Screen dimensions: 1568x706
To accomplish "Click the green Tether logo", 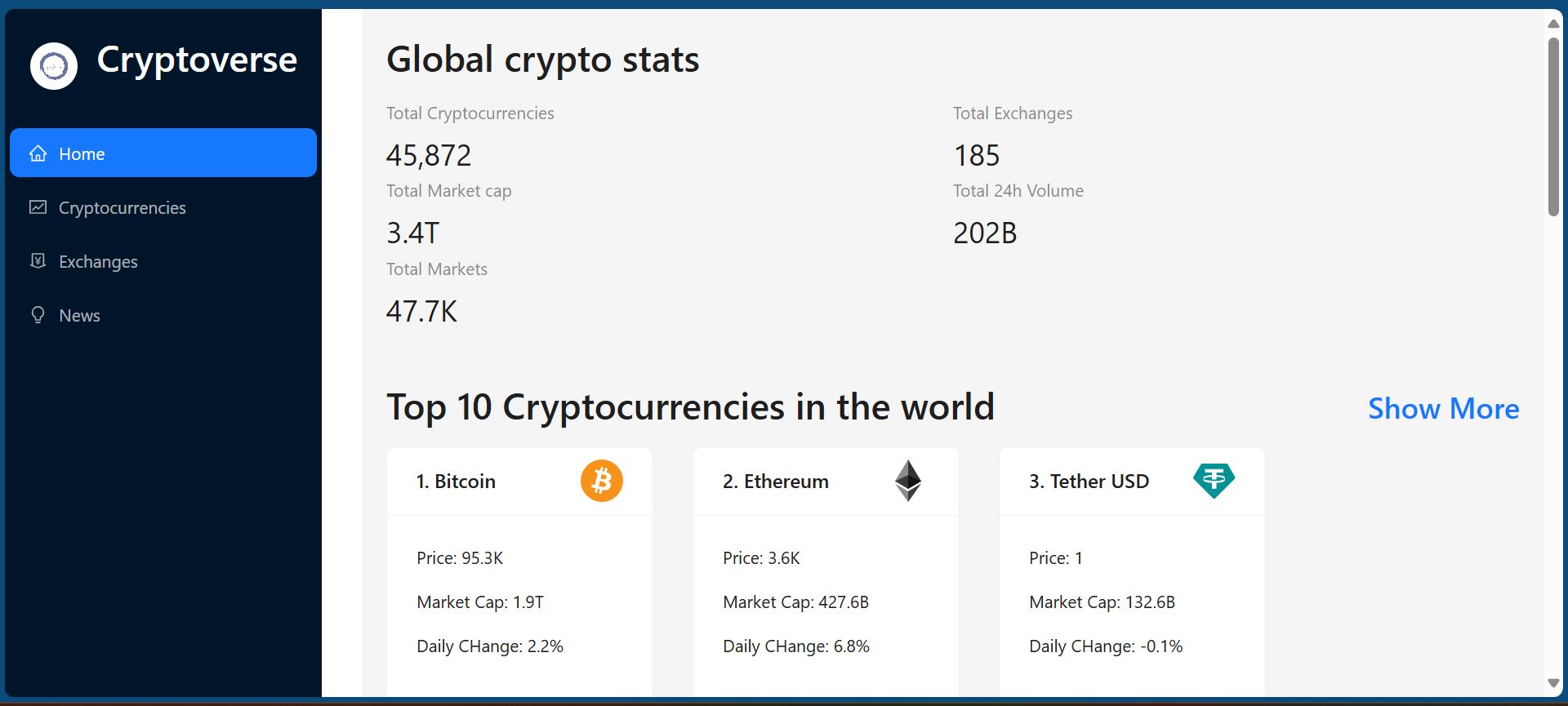I will click(x=1214, y=480).
